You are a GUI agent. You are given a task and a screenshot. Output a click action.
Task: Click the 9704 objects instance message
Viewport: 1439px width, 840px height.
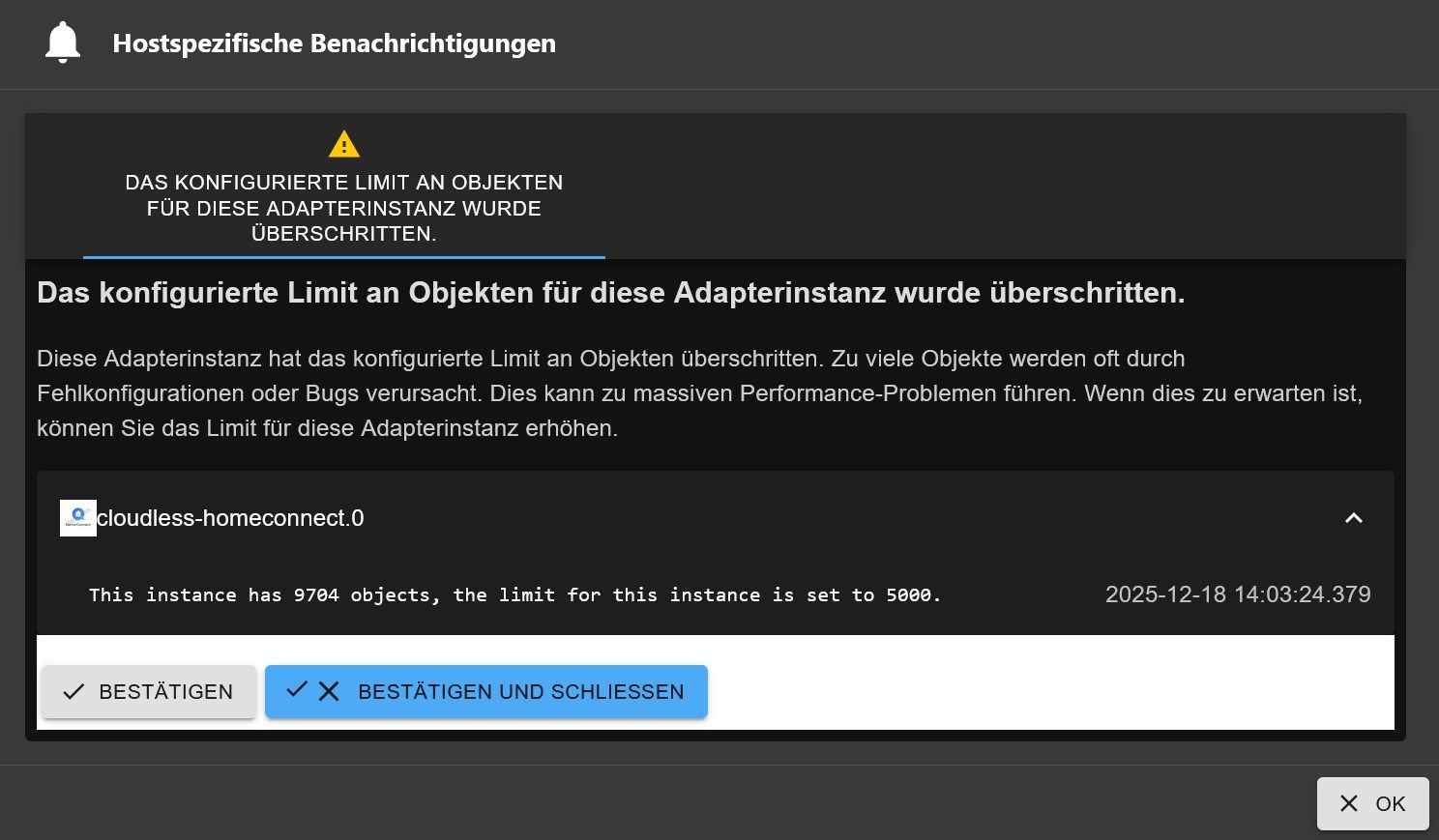514,595
